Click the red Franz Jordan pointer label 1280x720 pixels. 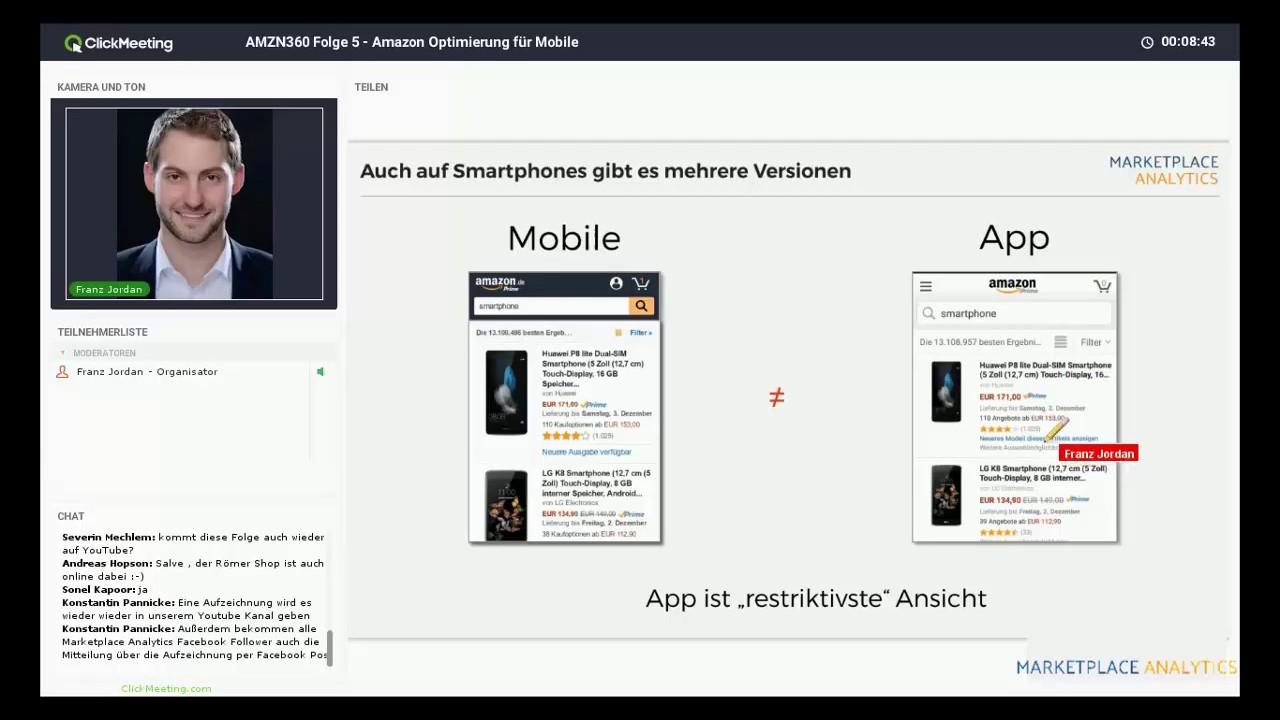point(1098,454)
